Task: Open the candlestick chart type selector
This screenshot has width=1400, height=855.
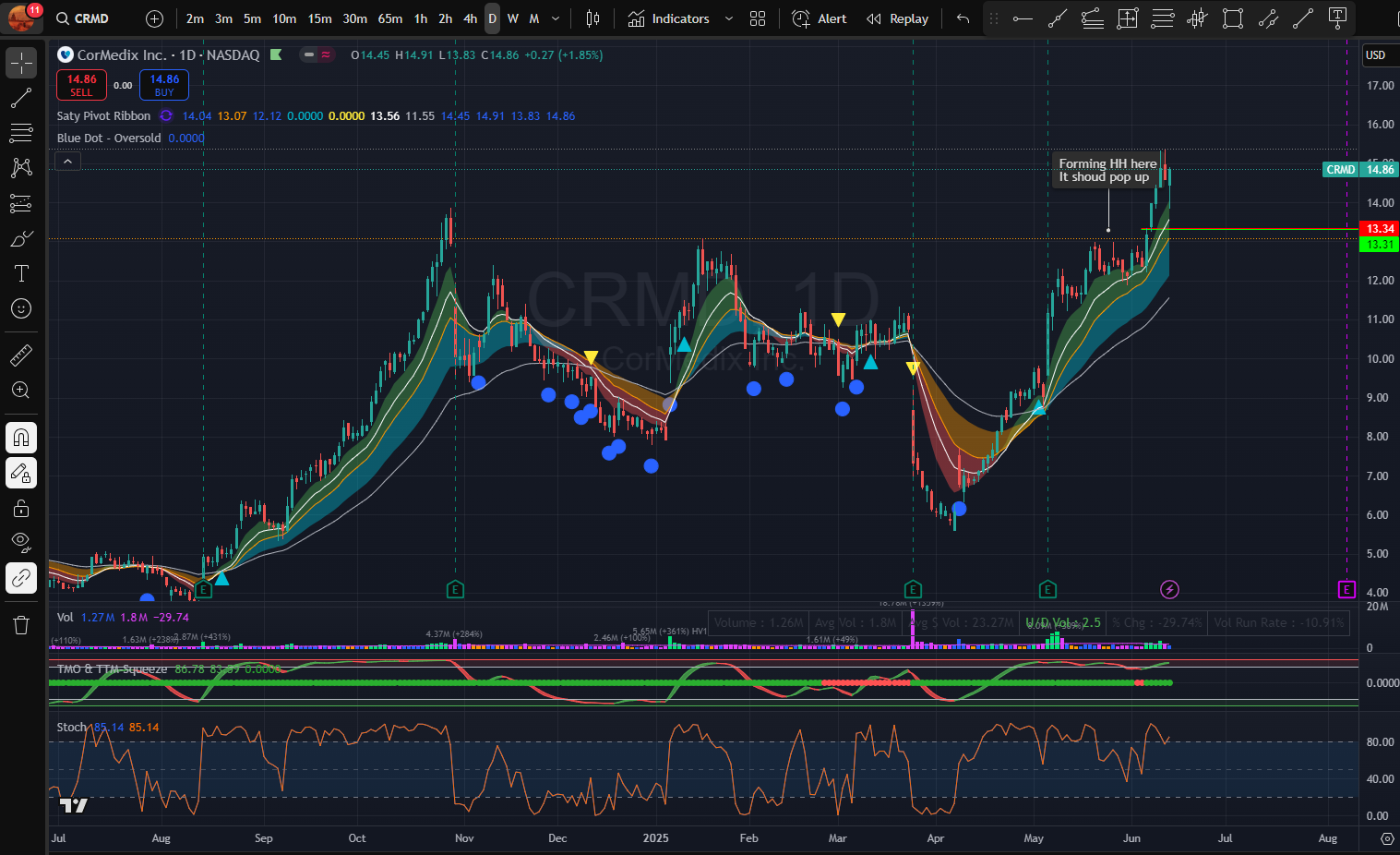Action: click(592, 18)
